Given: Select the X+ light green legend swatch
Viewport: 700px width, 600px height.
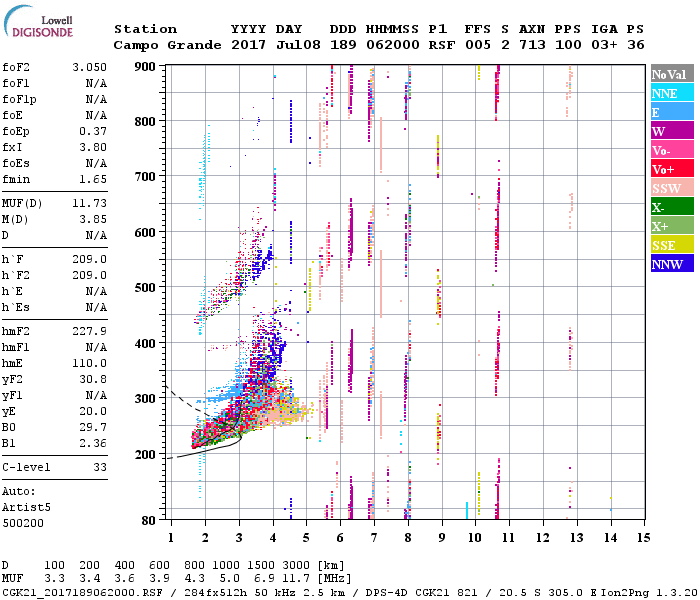Looking at the screenshot, I should click(x=672, y=226).
